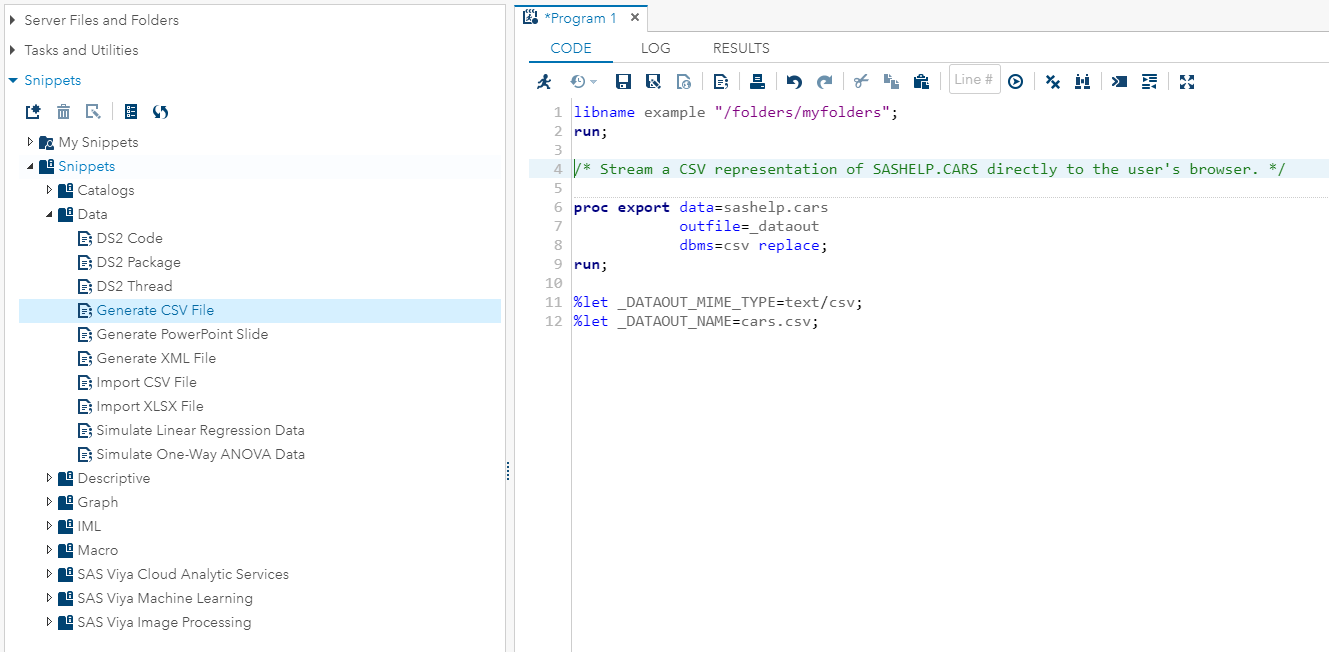Viewport: 1329px width, 652px height.
Task: Open Find and Replace binoculars icon
Action: coord(1082,82)
